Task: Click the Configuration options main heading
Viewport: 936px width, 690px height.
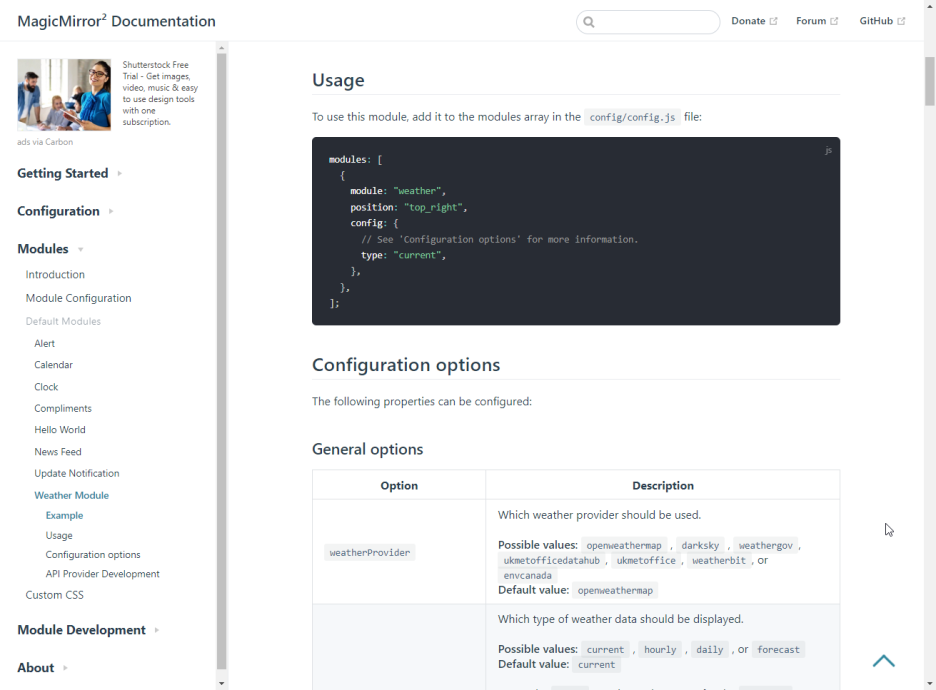Action: 406,365
